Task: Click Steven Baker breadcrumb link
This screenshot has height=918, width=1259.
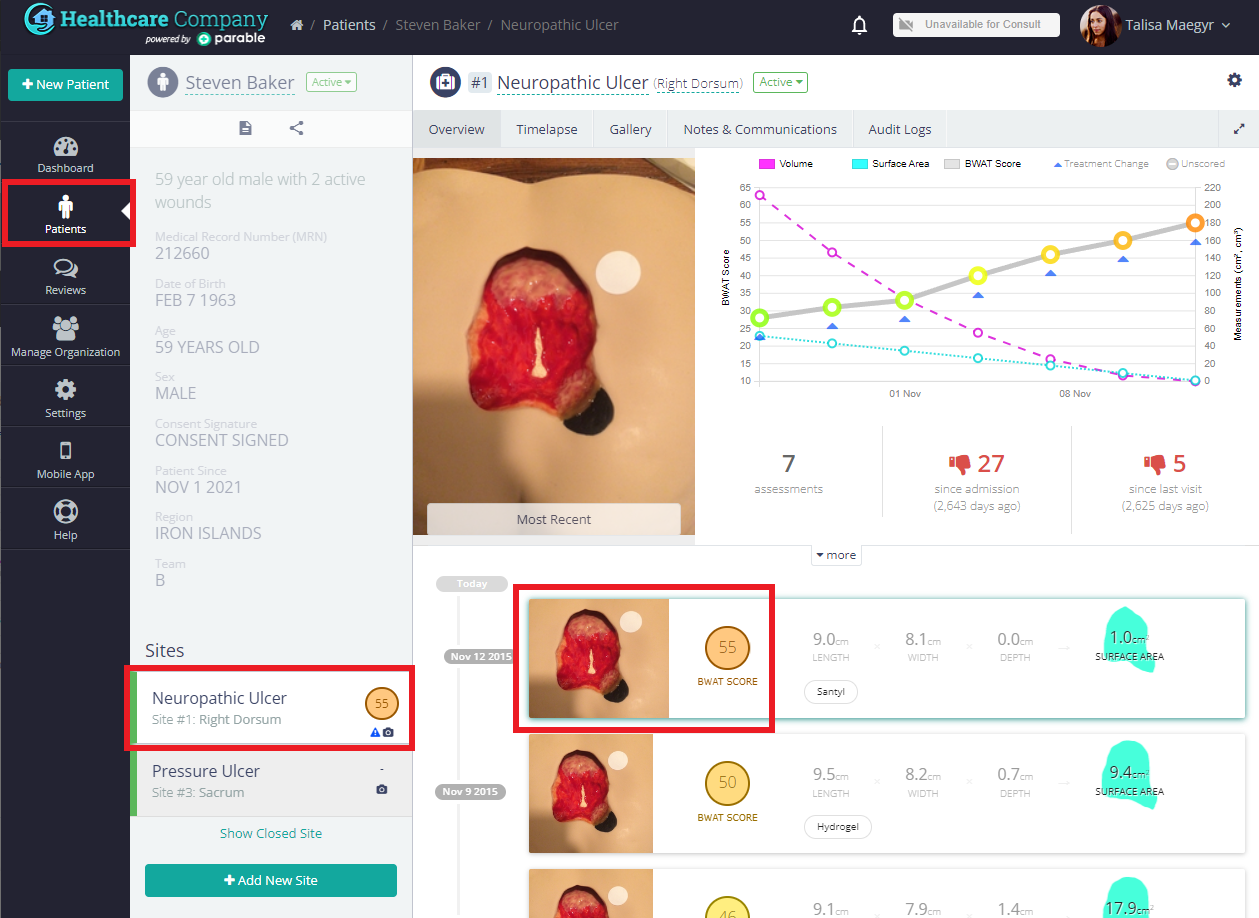Action: (x=438, y=24)
